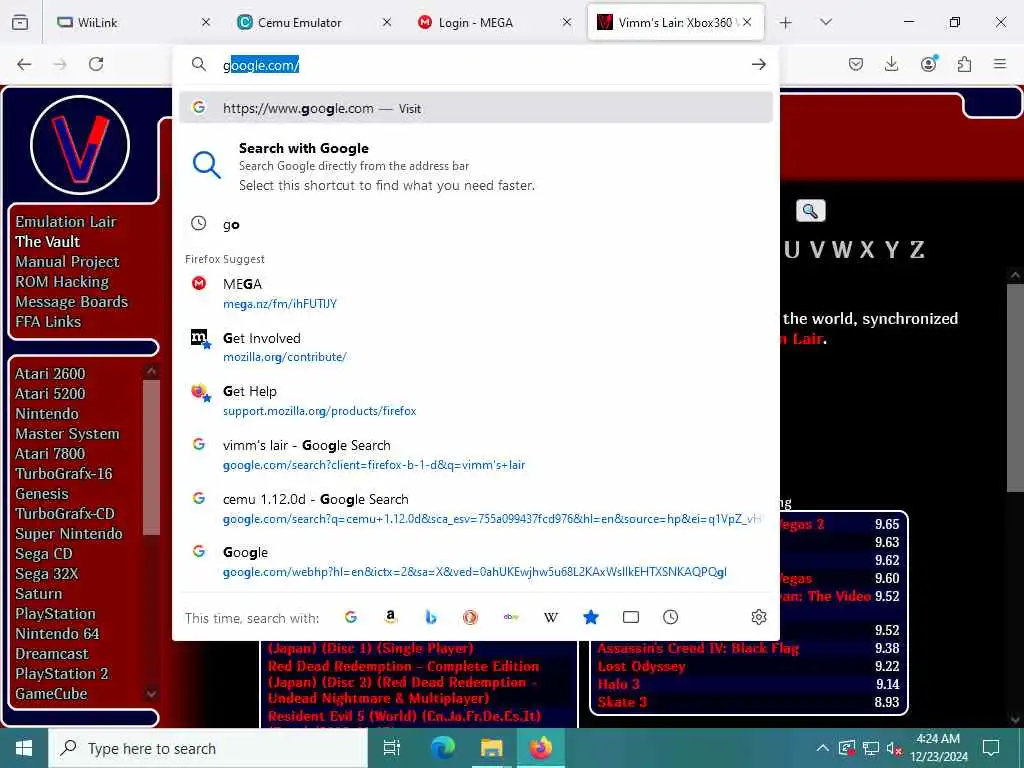
Task: Open the Halo 3 game link
Action: (618, 684)
